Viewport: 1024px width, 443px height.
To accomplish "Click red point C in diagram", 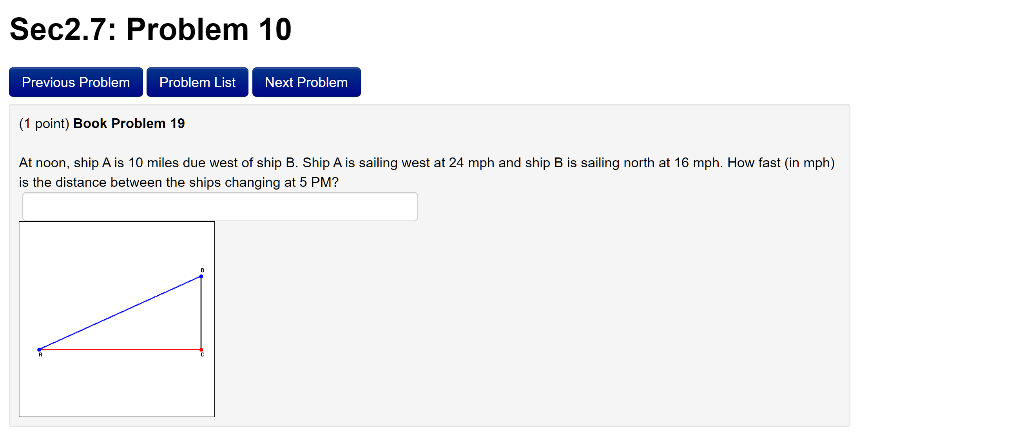I will click(201, 349).
